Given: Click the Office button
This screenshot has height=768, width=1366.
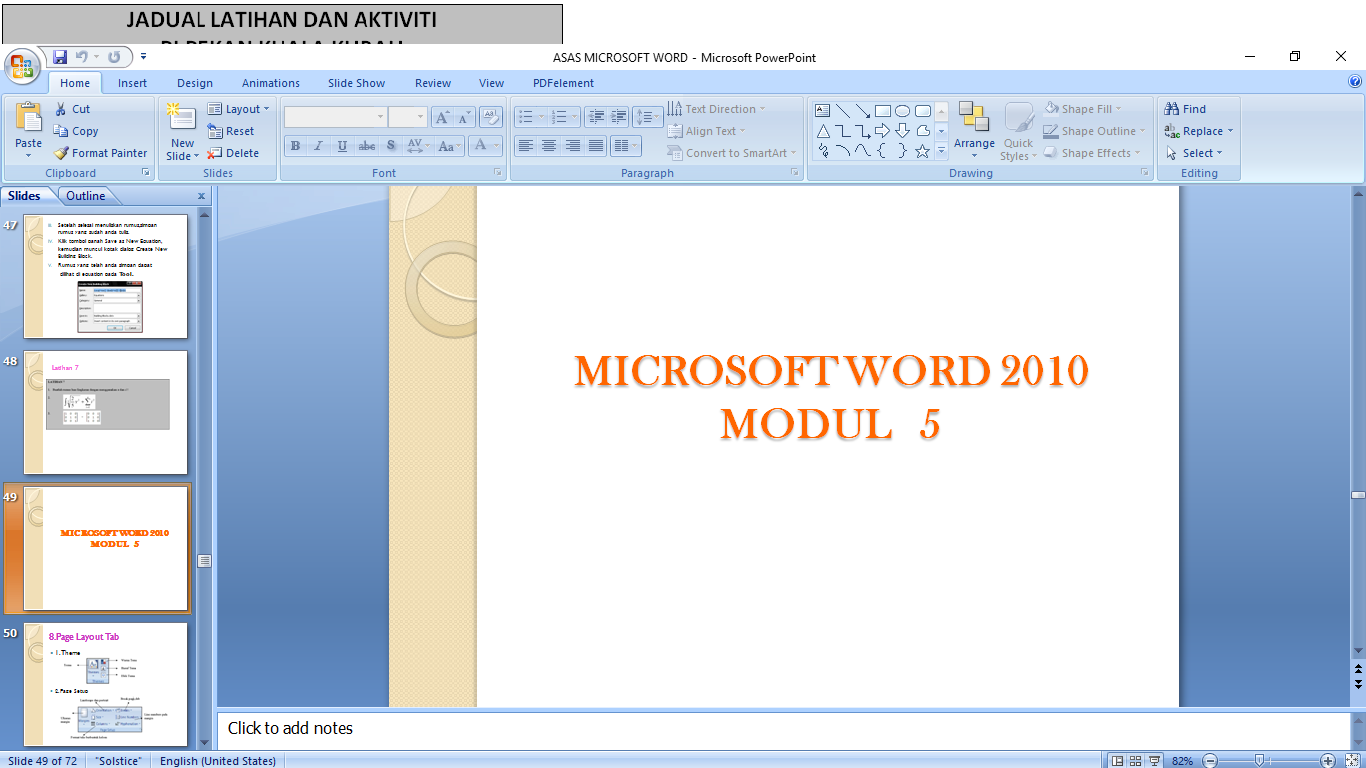Looking at the screenshot, I should tap(22, 67).
